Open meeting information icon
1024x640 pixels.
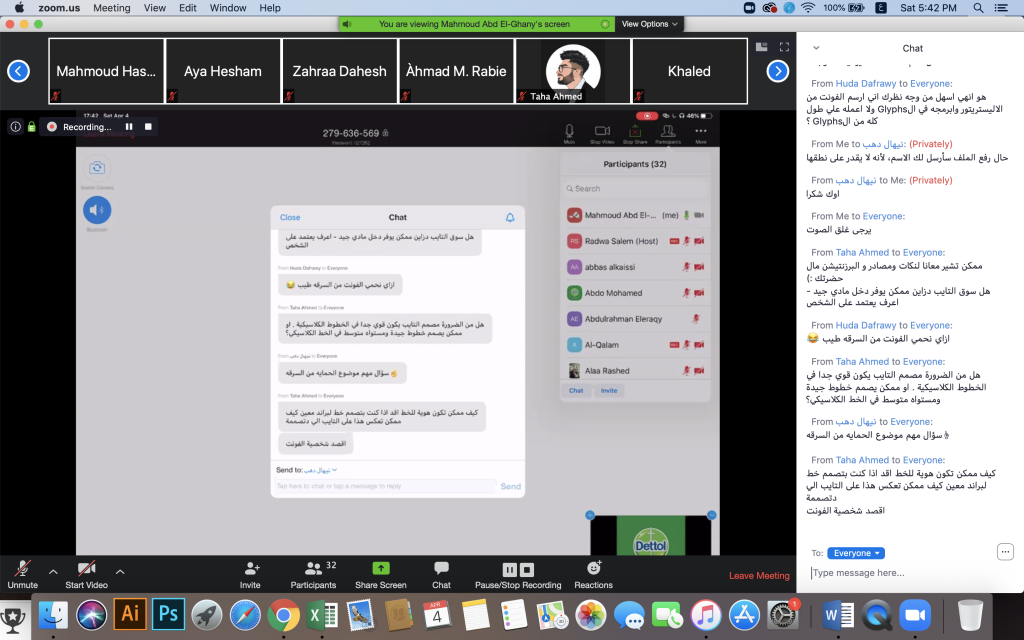coord(16,127)
